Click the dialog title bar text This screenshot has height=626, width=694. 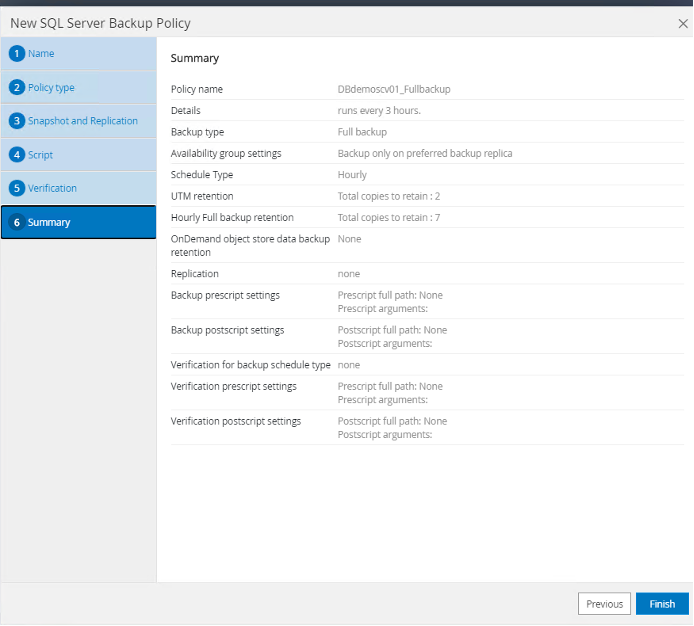pos(100,23)
